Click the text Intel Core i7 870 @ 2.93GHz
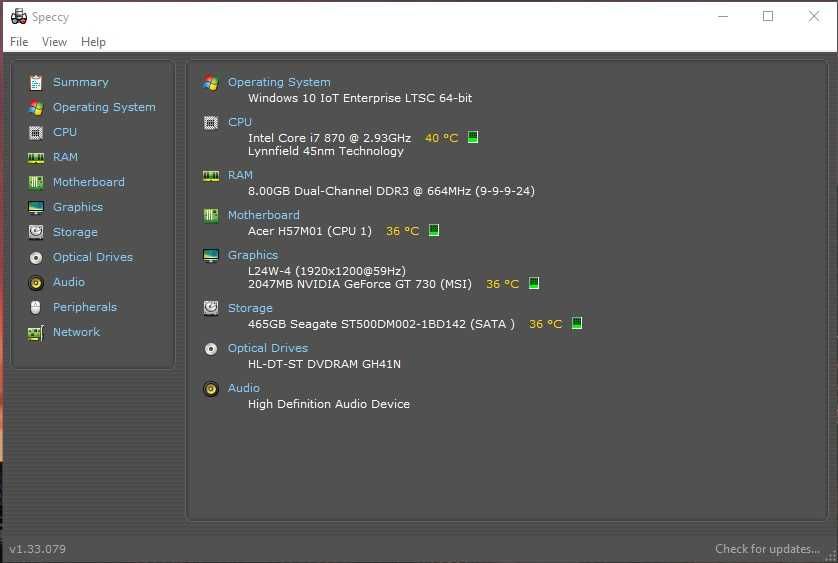This screenshot has width=838, height=563. coord(330,138)
